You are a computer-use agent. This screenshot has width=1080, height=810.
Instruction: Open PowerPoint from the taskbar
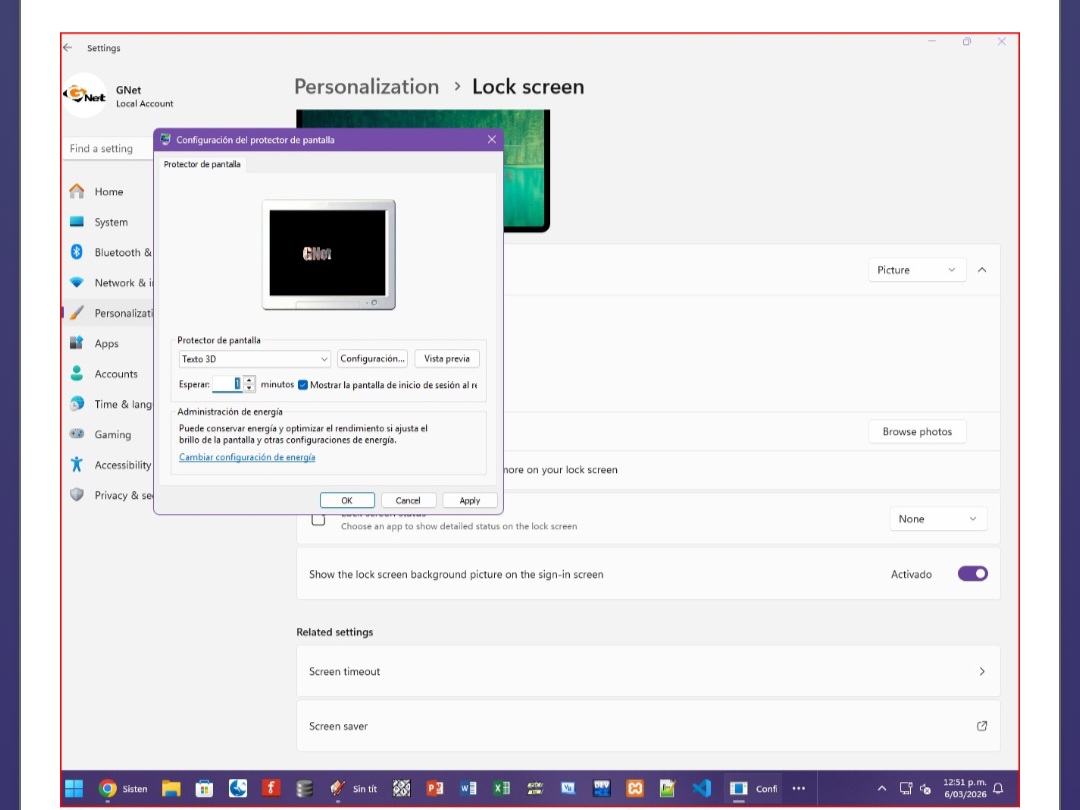point(435,788)
